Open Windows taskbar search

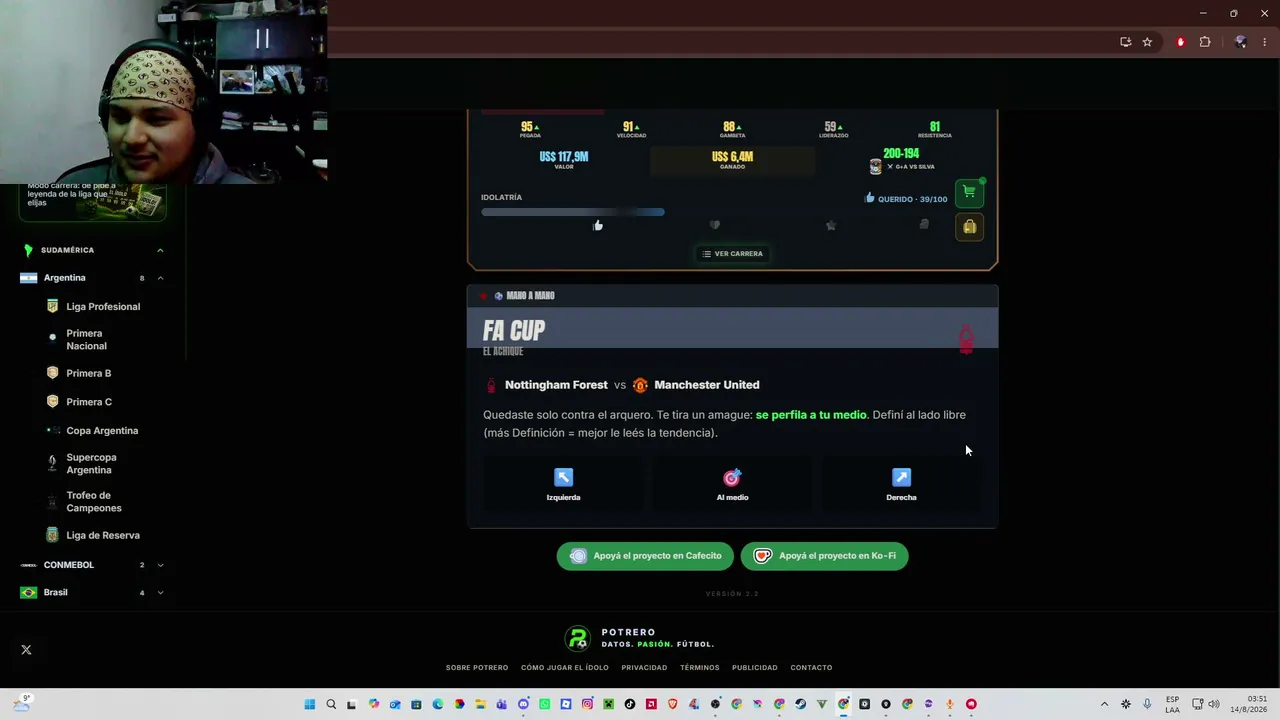331,704
